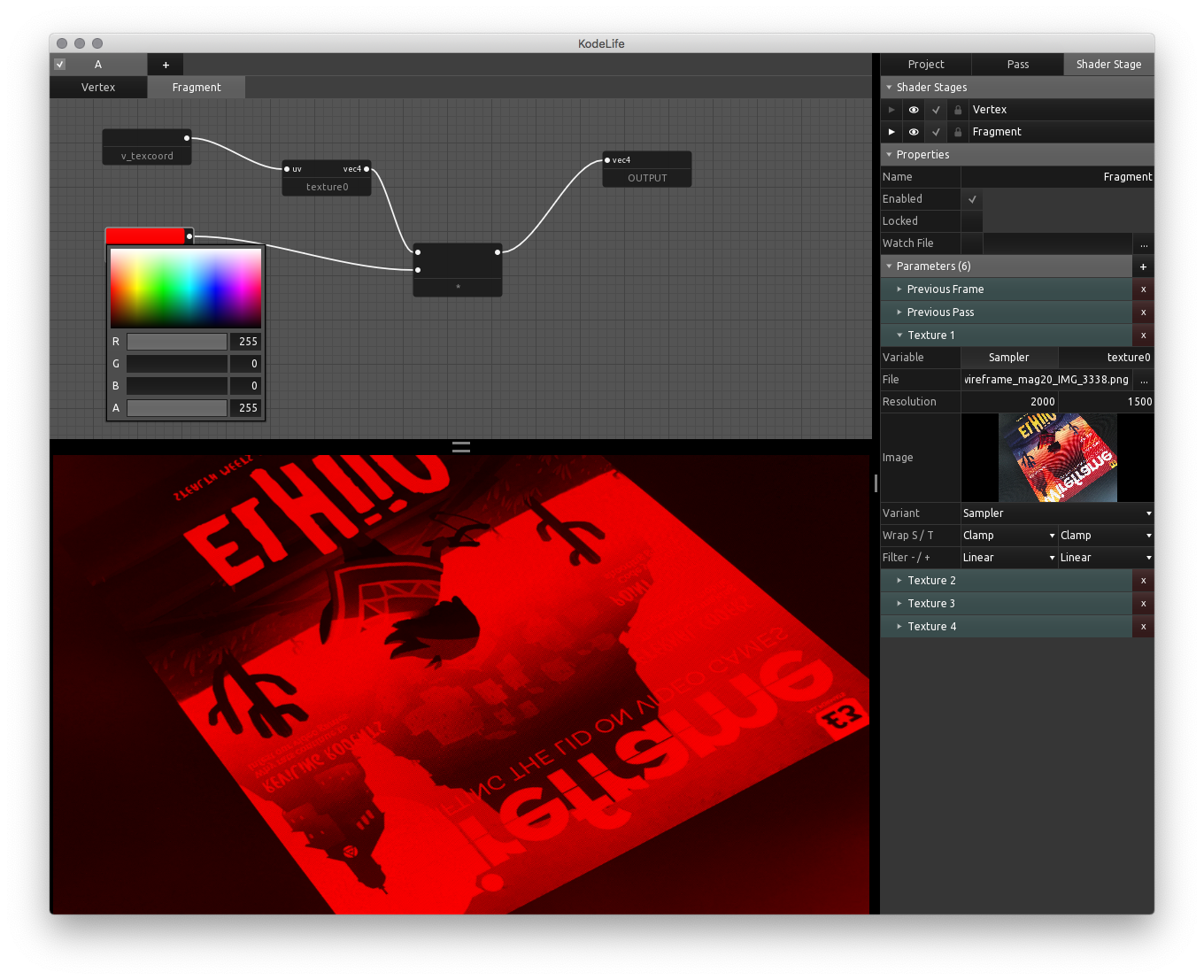Edit the A value field 255
Image resolution: width=1204 pixels, height=980 pixels.
[245, 408]
